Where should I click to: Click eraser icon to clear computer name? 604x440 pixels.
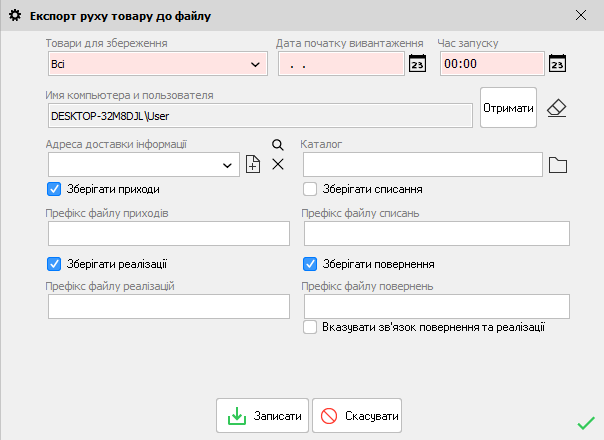coord(556,108)
